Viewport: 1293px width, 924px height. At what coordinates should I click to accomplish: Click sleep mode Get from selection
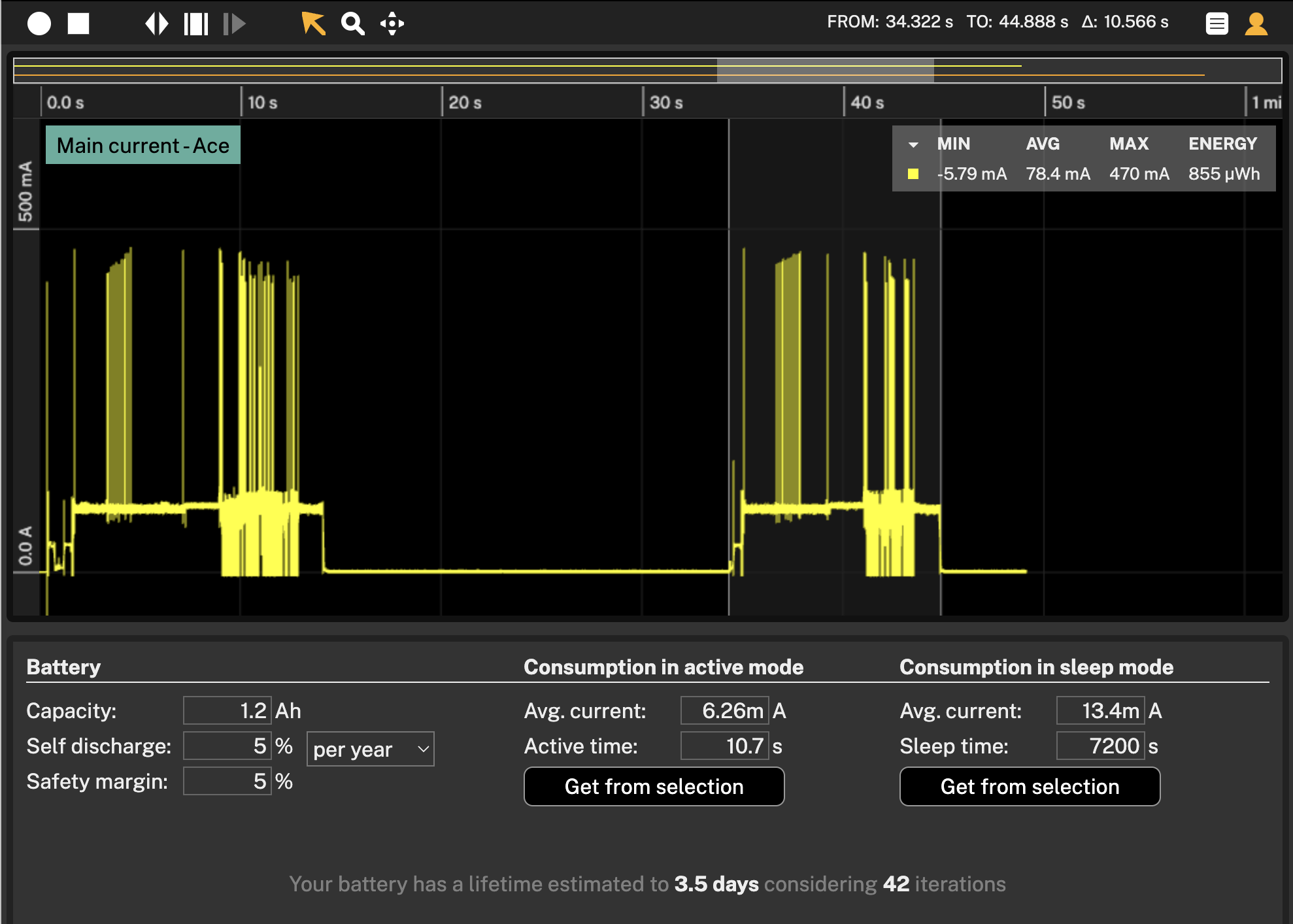pos(1030,786)
